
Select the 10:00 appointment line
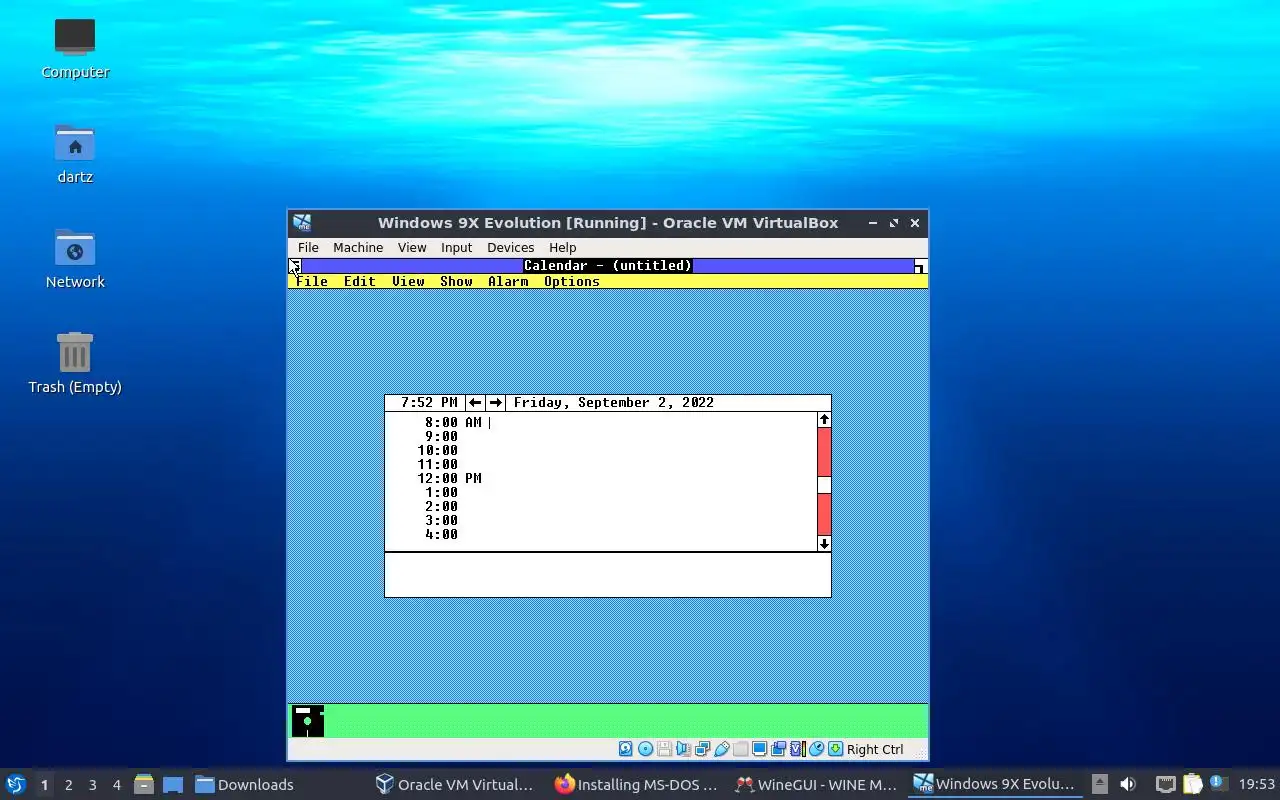(601, 450)
